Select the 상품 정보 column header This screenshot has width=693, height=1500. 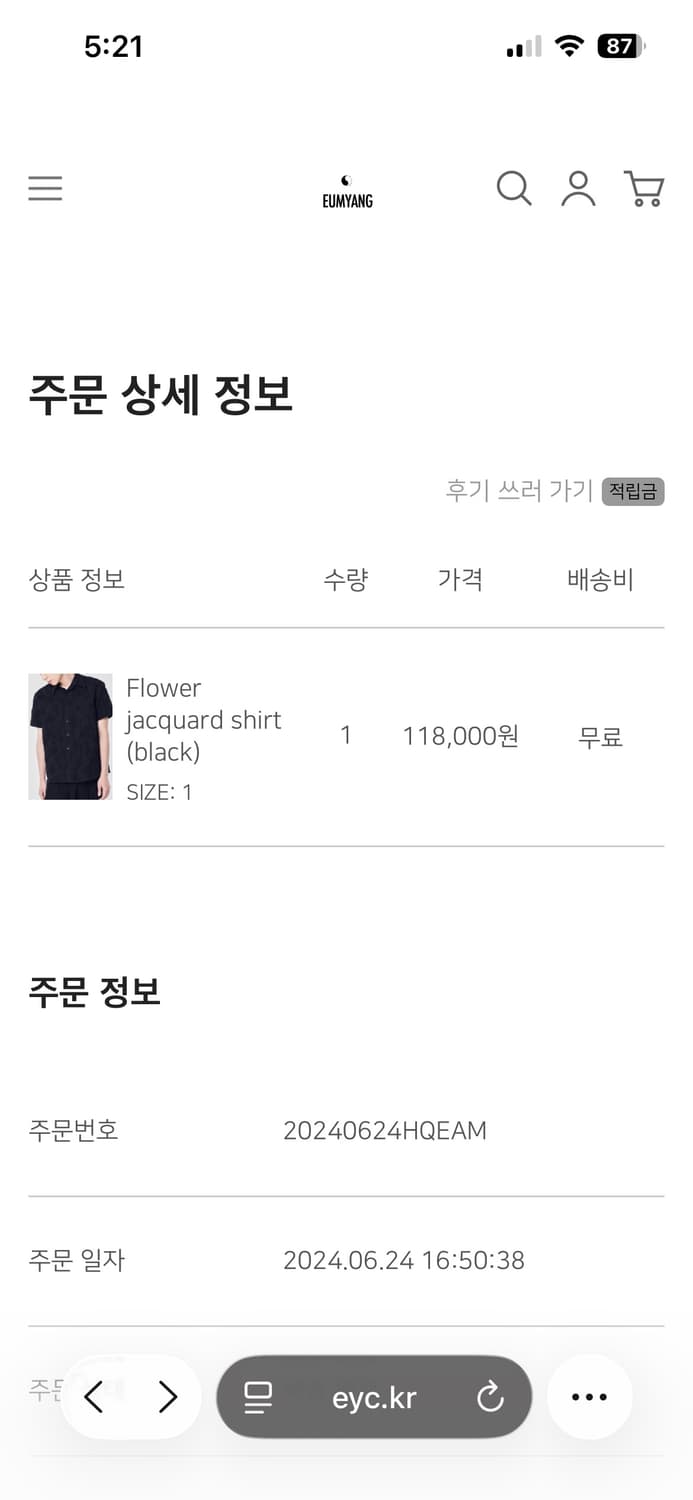[x=77, y=580]
